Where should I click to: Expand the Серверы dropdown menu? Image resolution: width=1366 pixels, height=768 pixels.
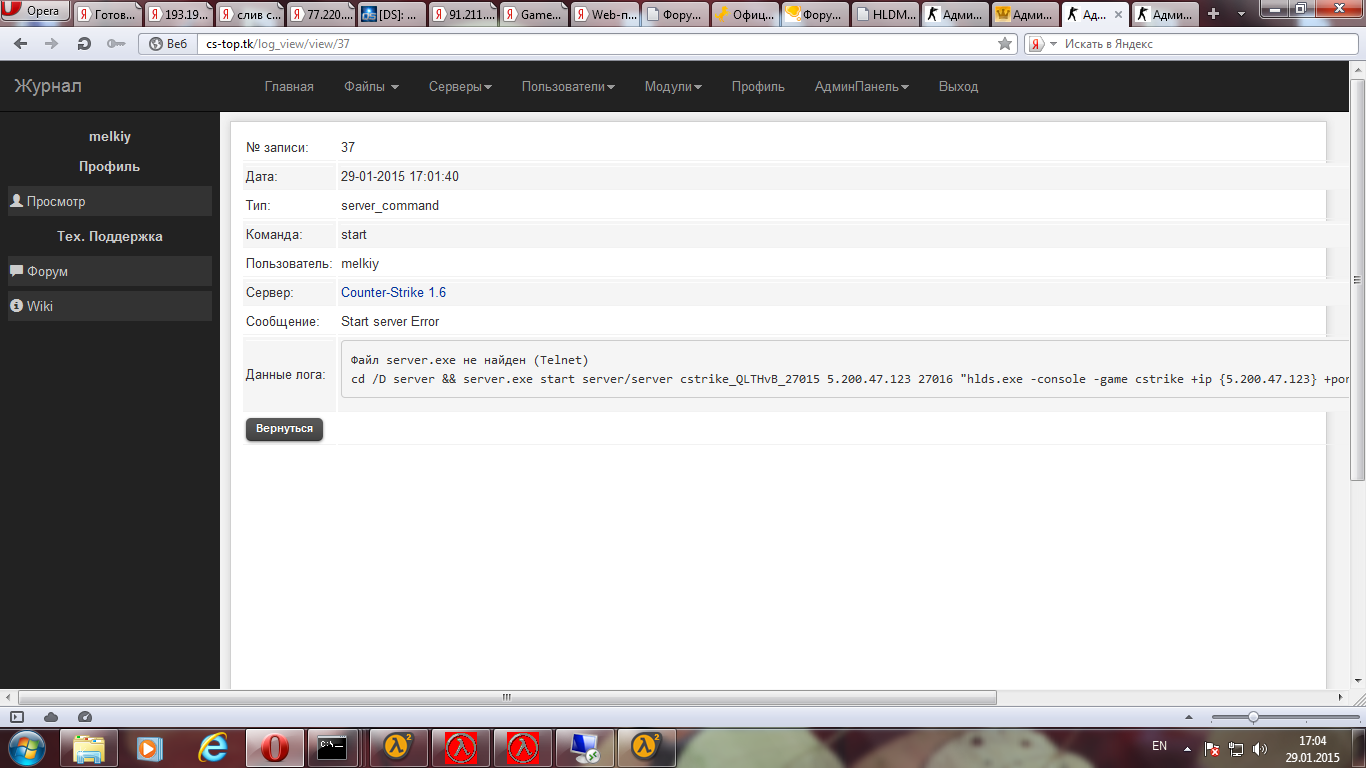point(460,87)
